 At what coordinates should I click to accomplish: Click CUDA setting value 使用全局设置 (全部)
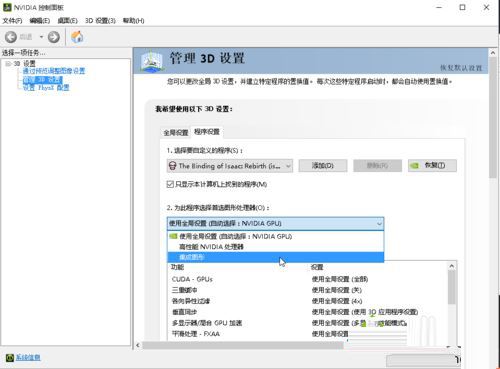[340, 279]
